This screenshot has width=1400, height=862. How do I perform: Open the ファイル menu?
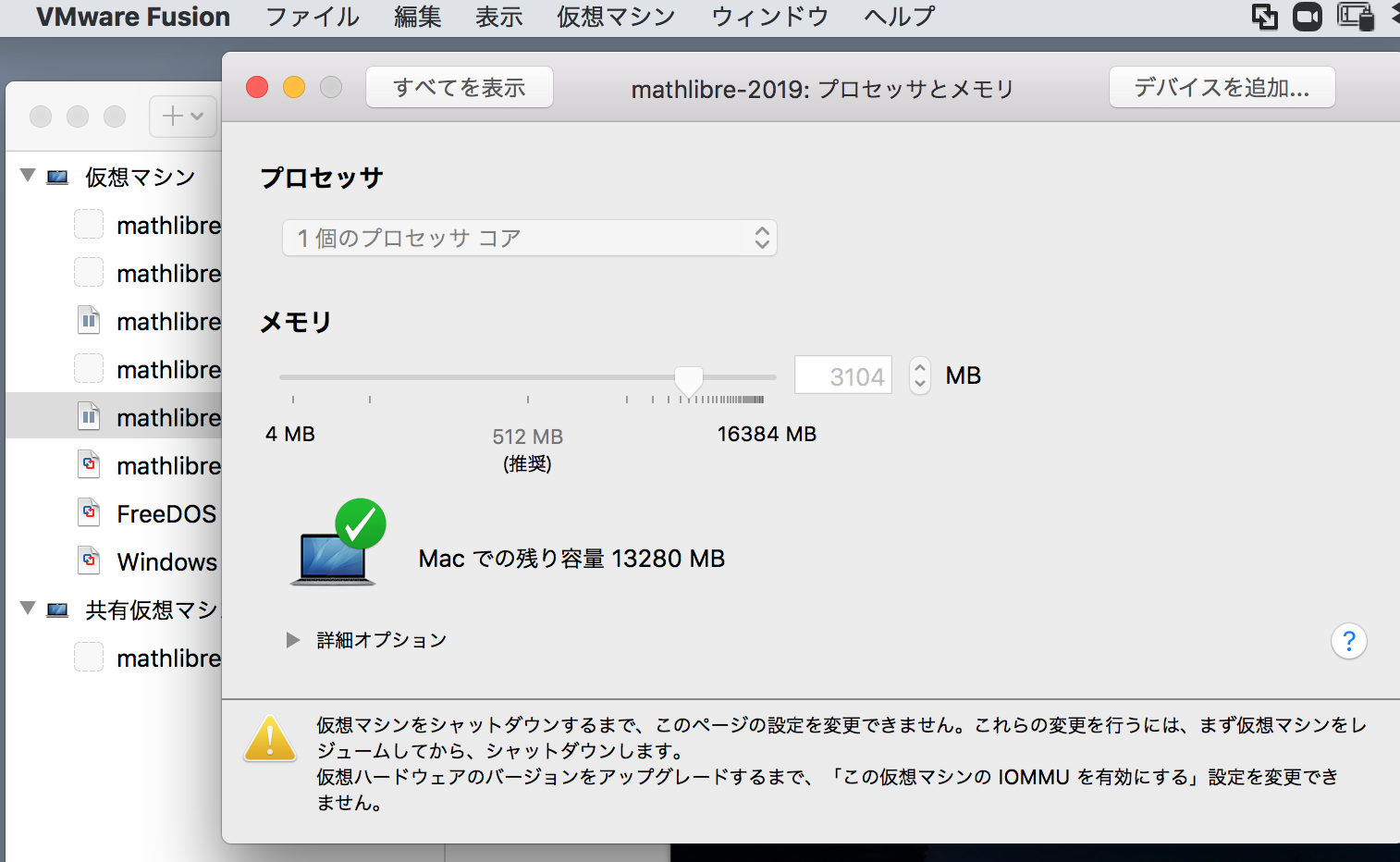313,17
